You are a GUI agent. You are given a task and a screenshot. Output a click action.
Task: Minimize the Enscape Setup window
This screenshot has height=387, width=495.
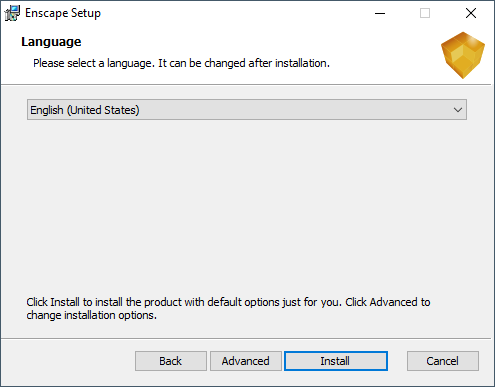click(x=380, y=13)
